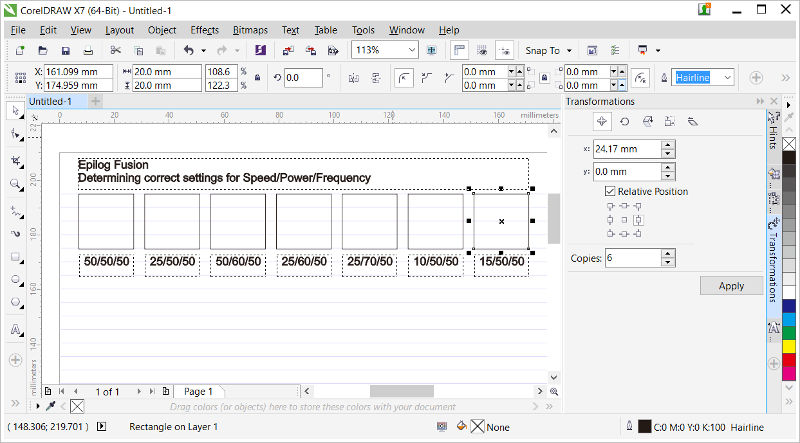Open the Scale and mirror transformation icon
800x443 pixels.
[647, 121]
